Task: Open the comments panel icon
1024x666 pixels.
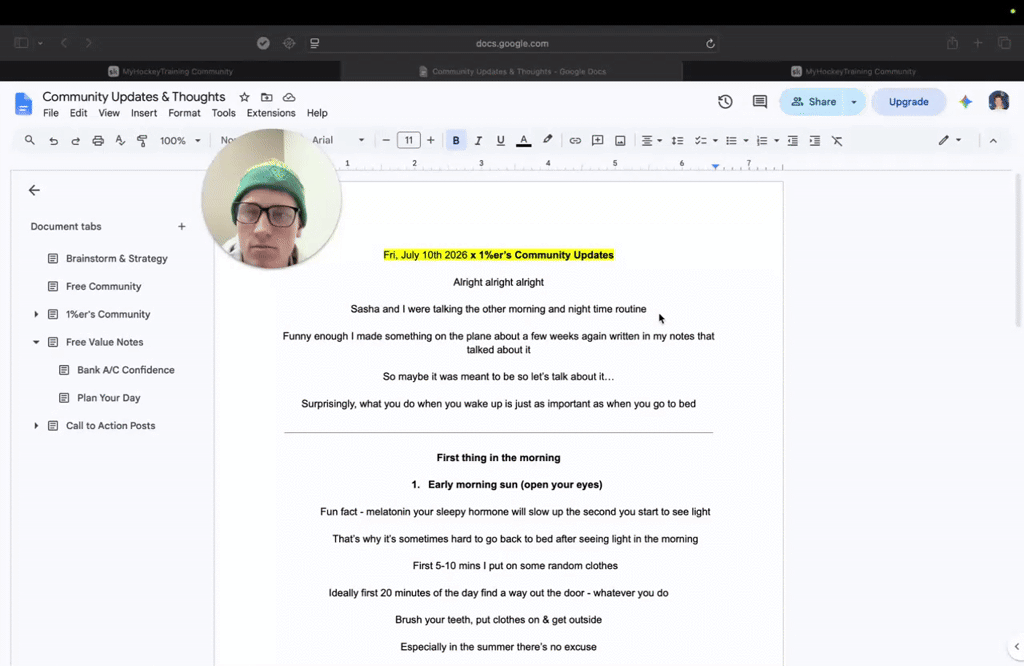Action: [760, 102]
